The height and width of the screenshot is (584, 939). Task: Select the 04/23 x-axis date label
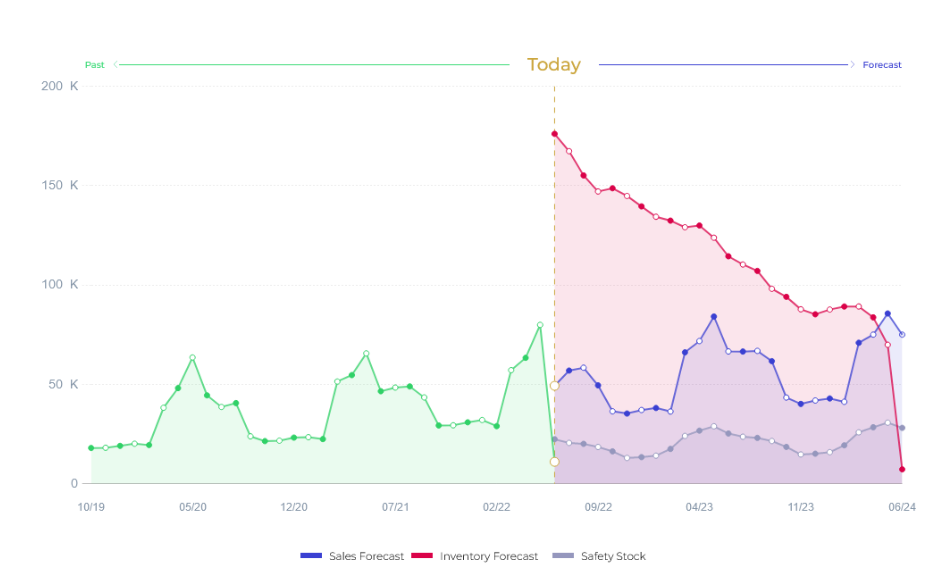pos(699,507)
